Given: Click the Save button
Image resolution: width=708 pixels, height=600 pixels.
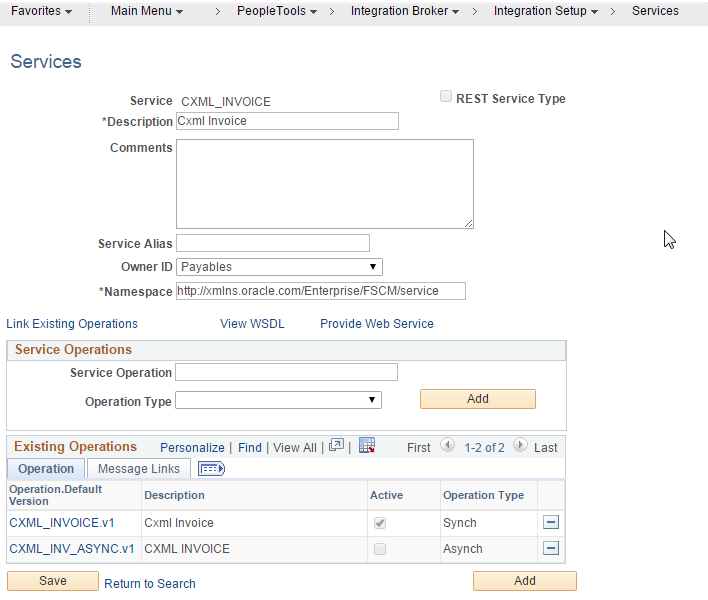Looking at the screenshot, I should point(53,581).
